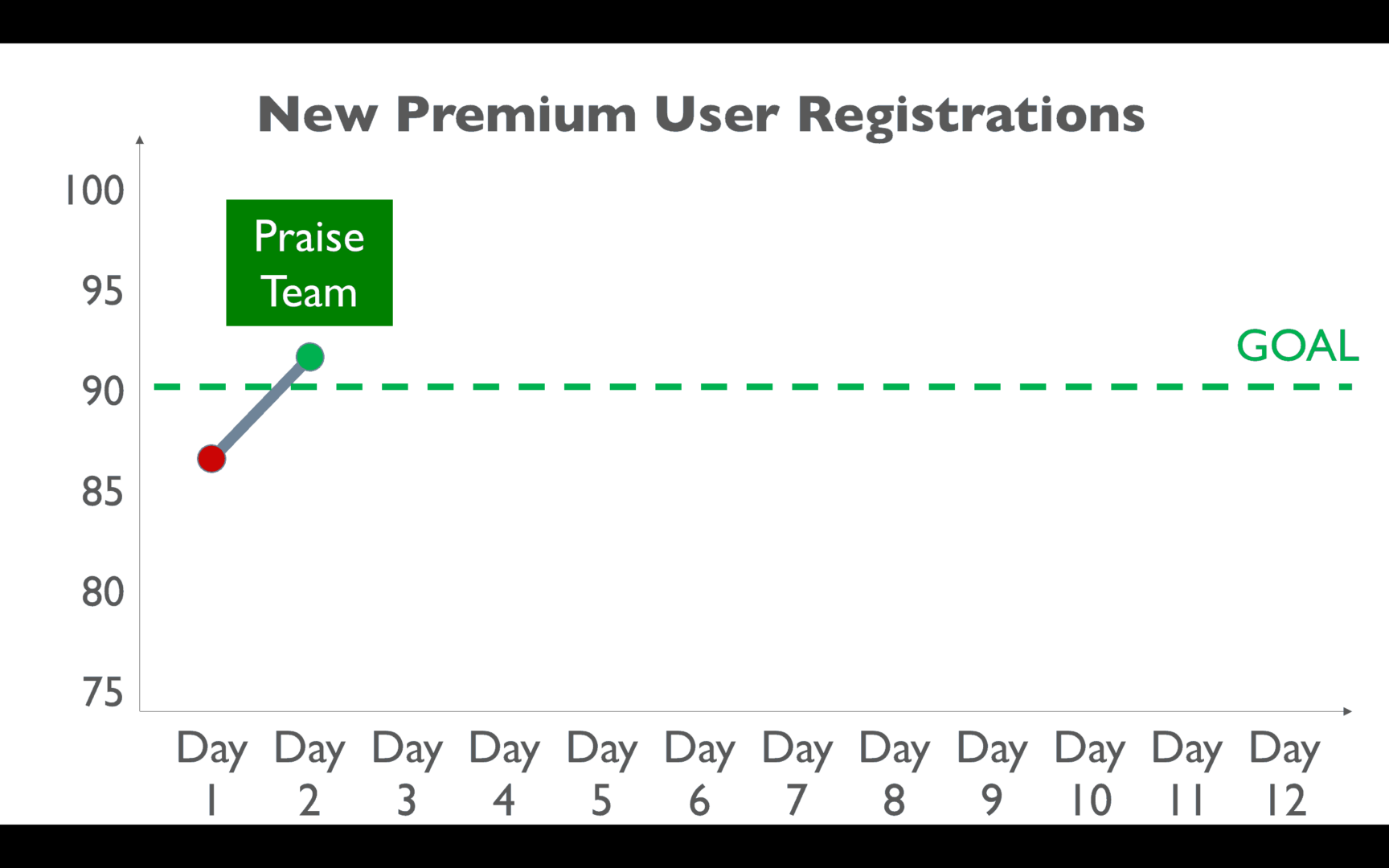The image size is (1389, 868).
Task: Click the Day 5 x-axis label
Action: pos(602,774)
